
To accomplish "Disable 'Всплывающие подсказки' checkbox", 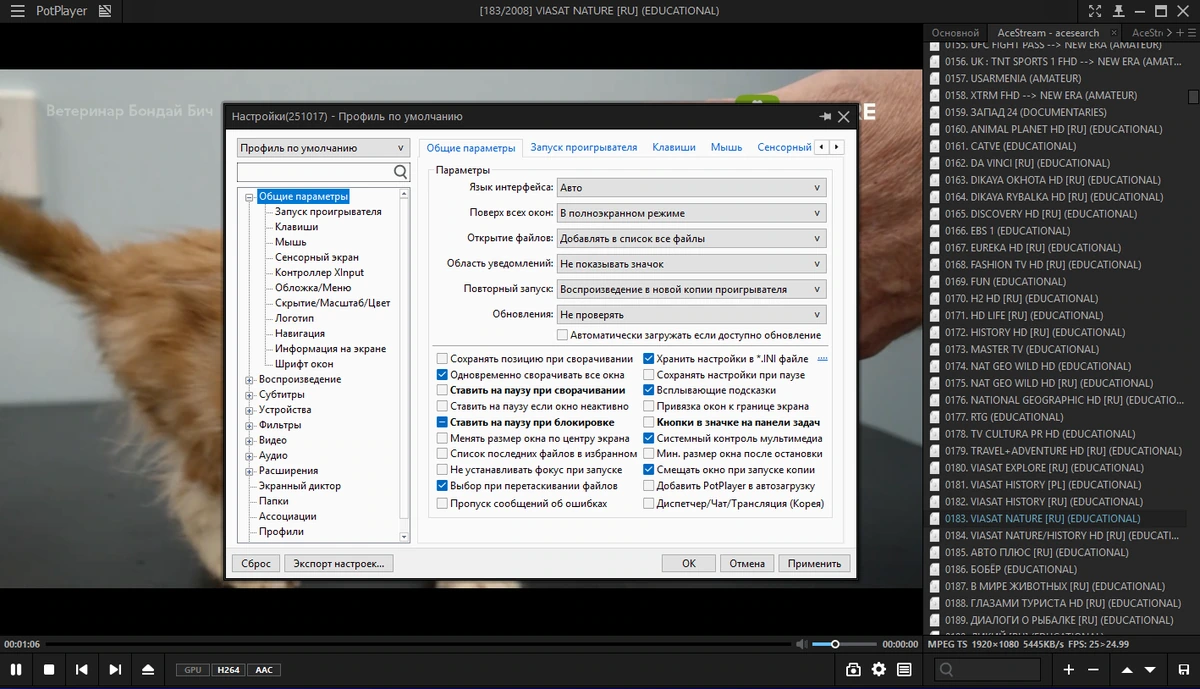I will (x=648, y=391).
